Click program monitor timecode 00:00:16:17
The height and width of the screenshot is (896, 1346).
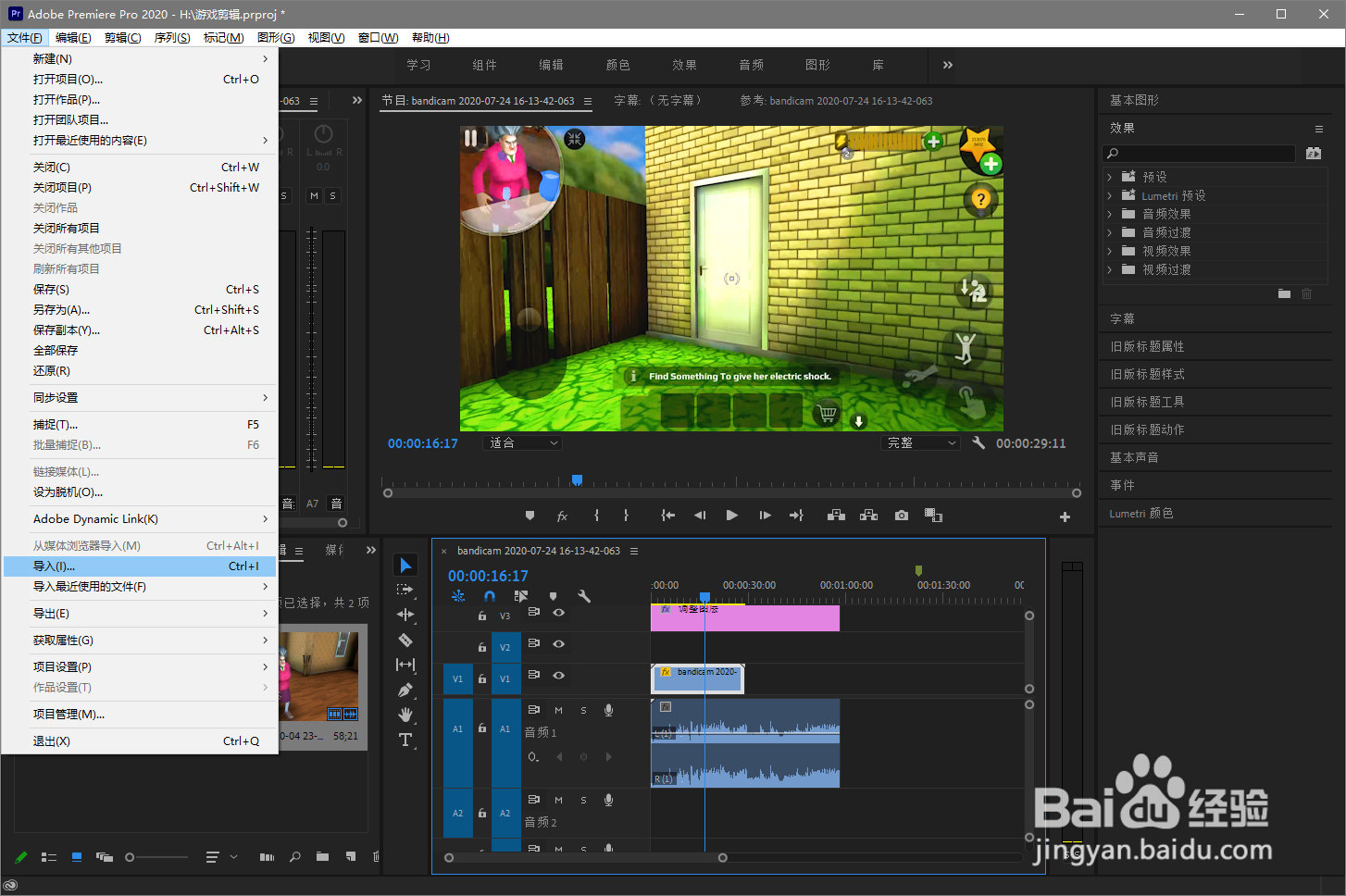(422, 443)
